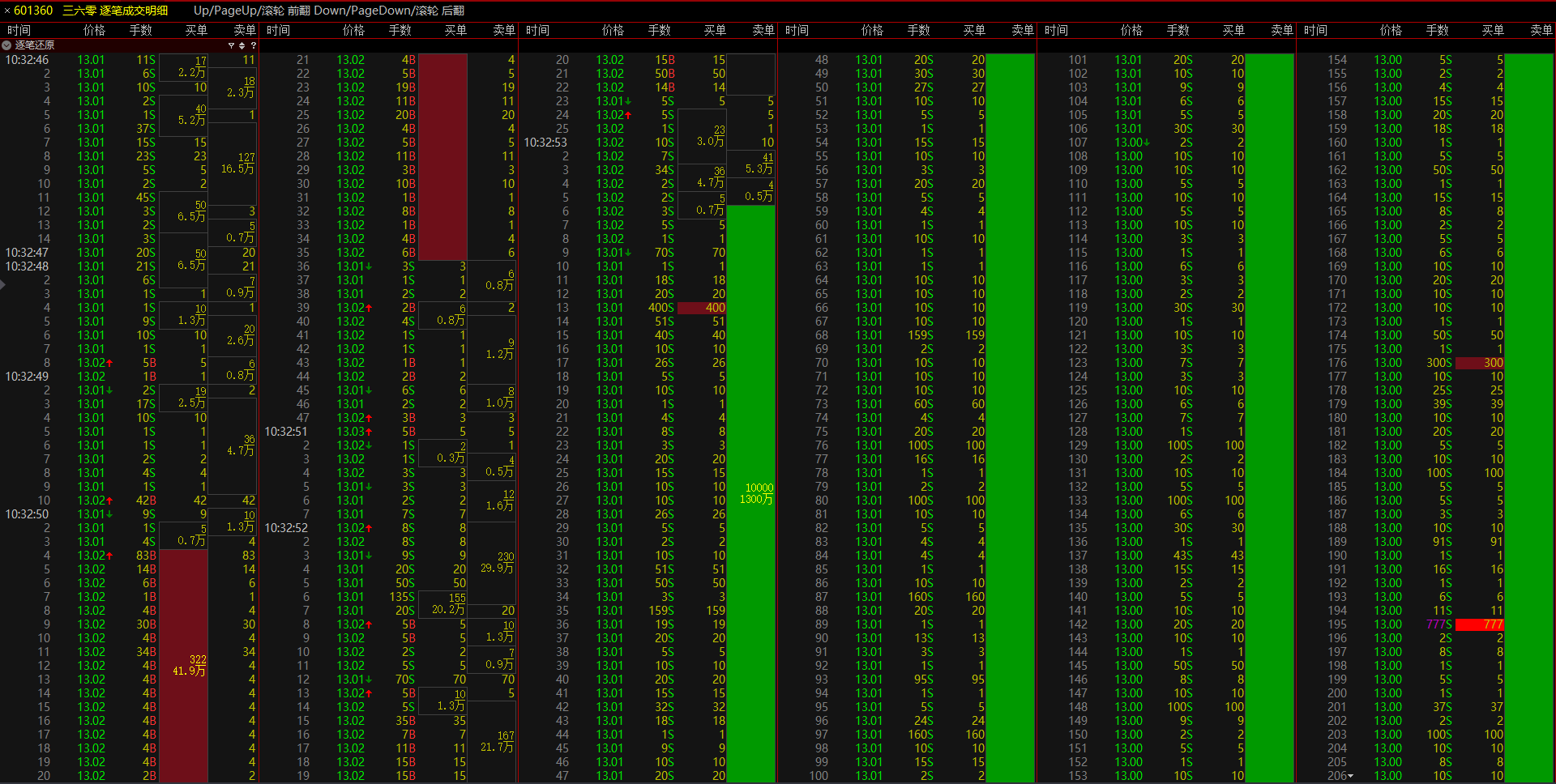The image size is (1556, 784).
Task: Click the 91S volume cell
Action: coord(1443,542)
